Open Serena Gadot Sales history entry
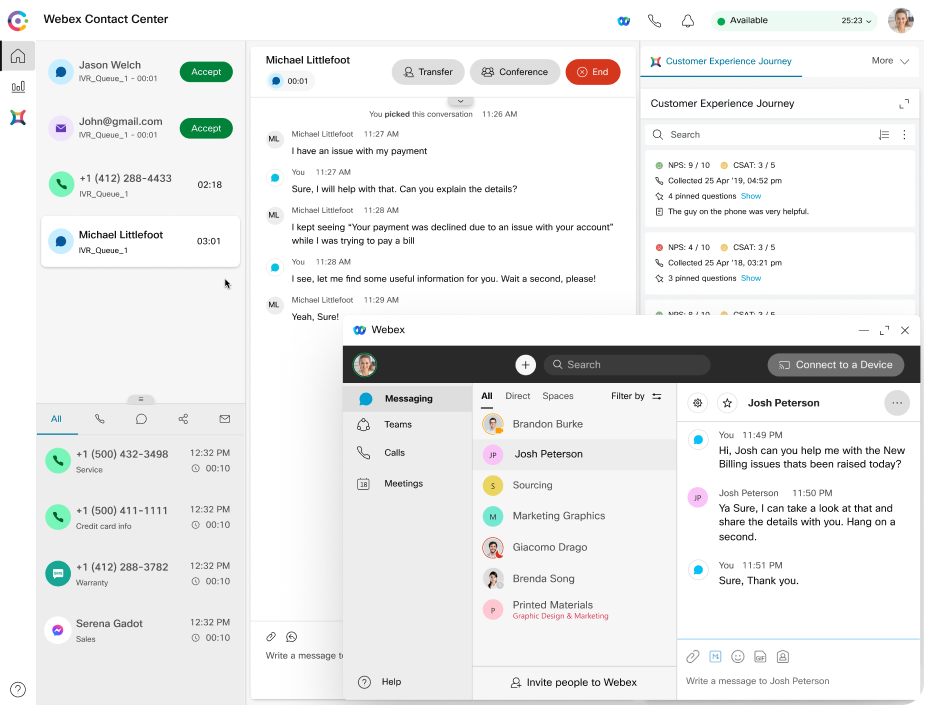The width and height of the screenshot is (925, 706). (x=140, y=631)
